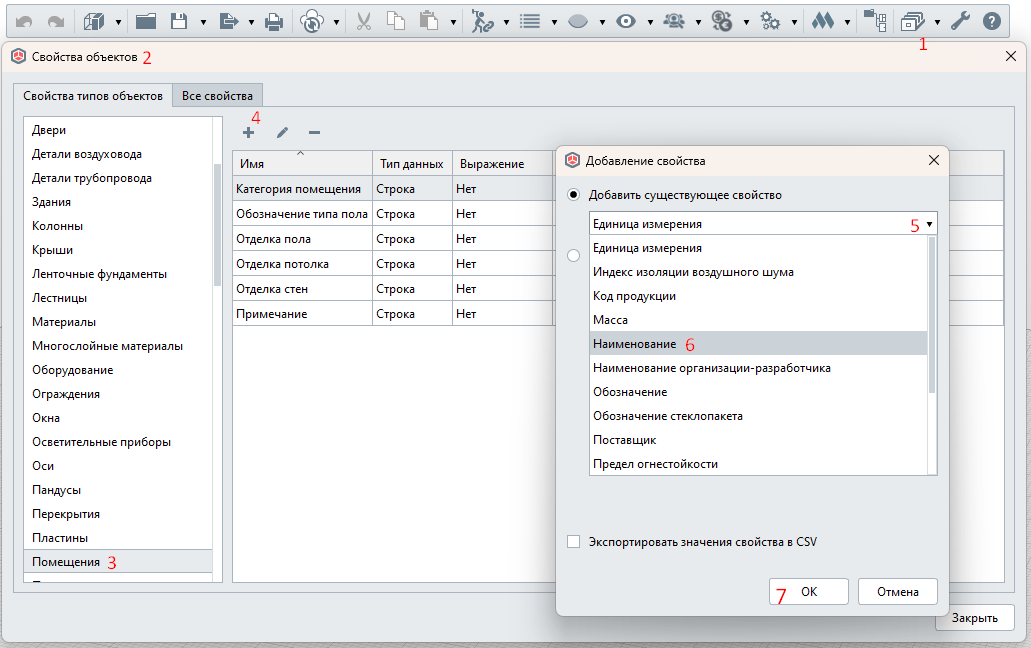Select the second radio button below existing property
The image size is (1031, 648).
pyautogui.click(x=573, y=256)
